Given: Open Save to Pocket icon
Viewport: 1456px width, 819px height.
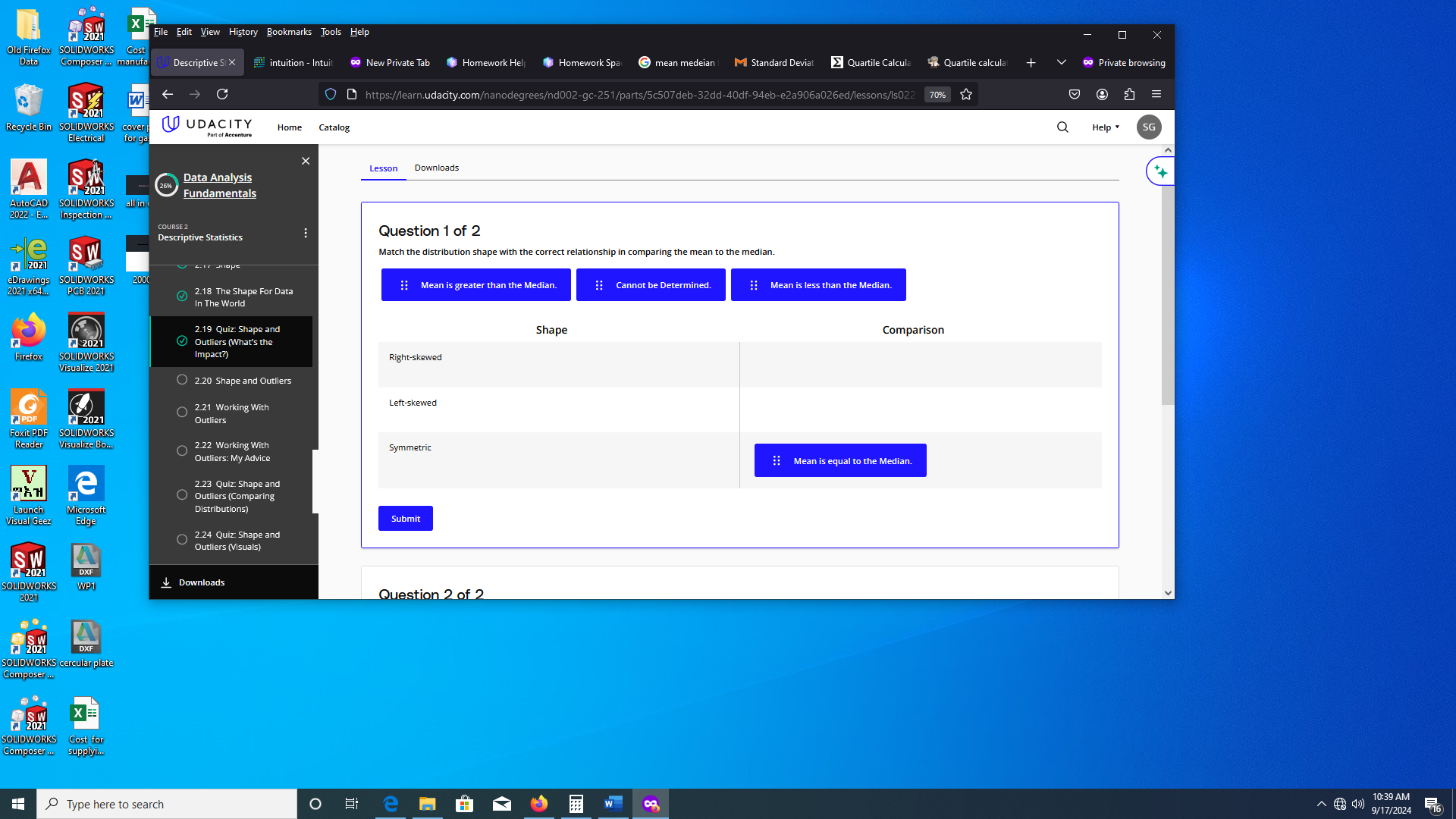Looking at the screenshot, I should click(x=1075, y=94).
